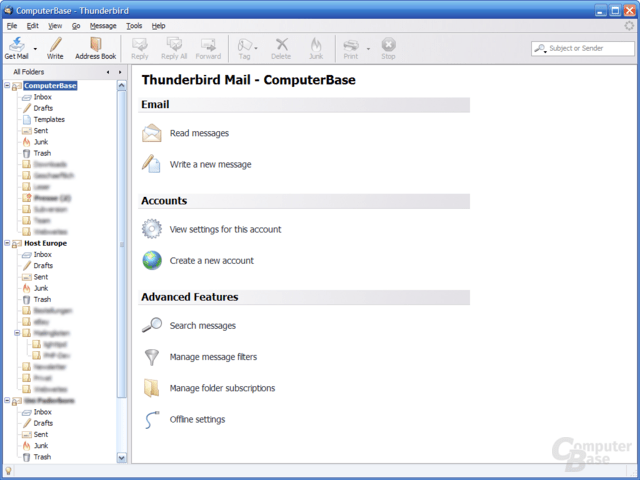Viewport: 640px width, 480px height.
Task: Open the Edit menu
Action: 32,26
